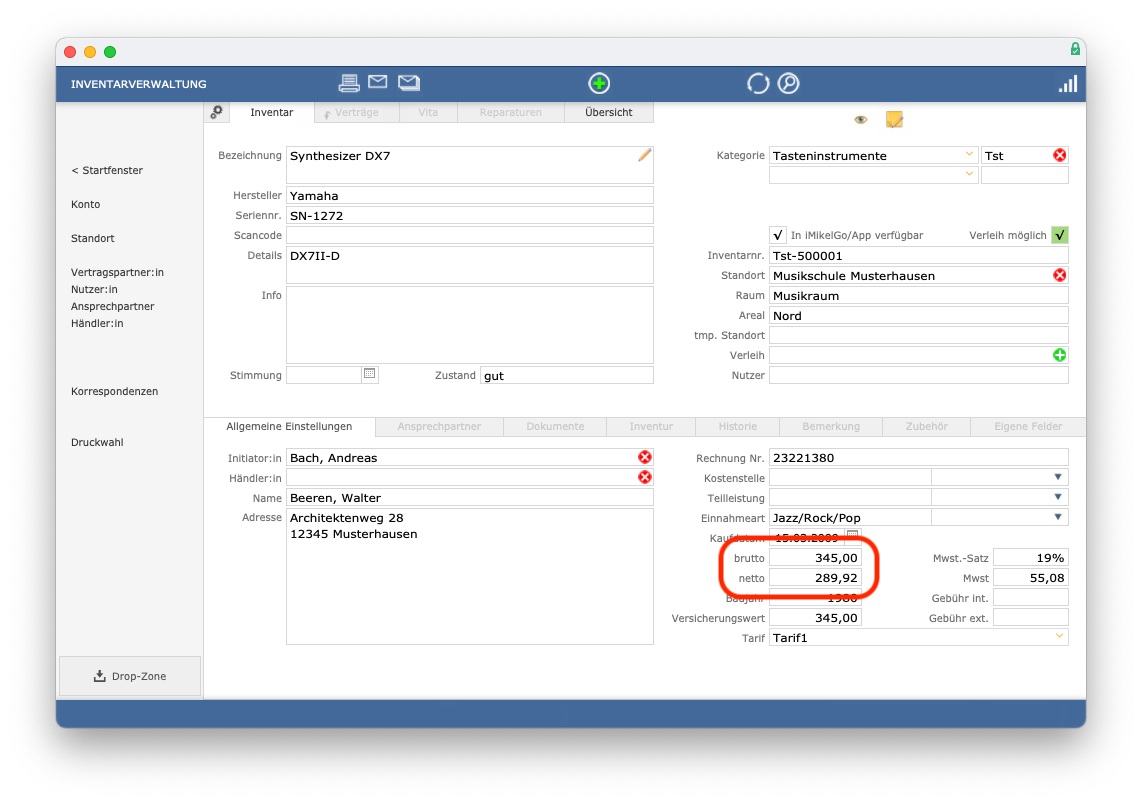Switch to Vita tab
This screenshot has height=802, width=1142.
(428, 112)
